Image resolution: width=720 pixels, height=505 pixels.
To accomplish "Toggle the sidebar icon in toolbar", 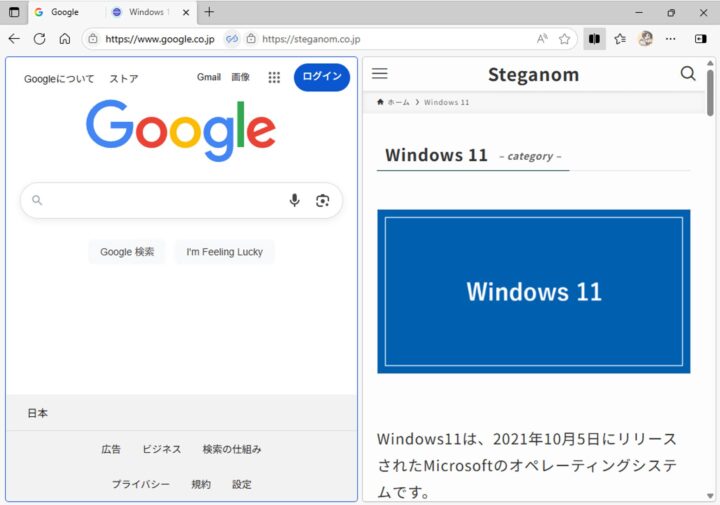I will click(701, 39).
